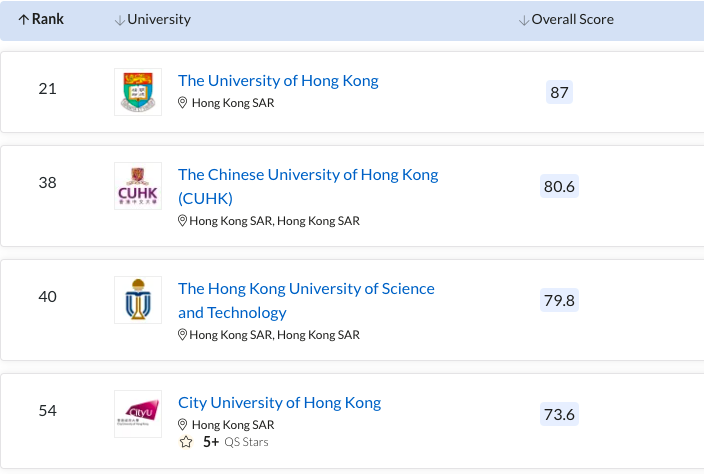Open The University of Hong Kong link
Viewport: 704px width, 474px height.
click(278, 81)
